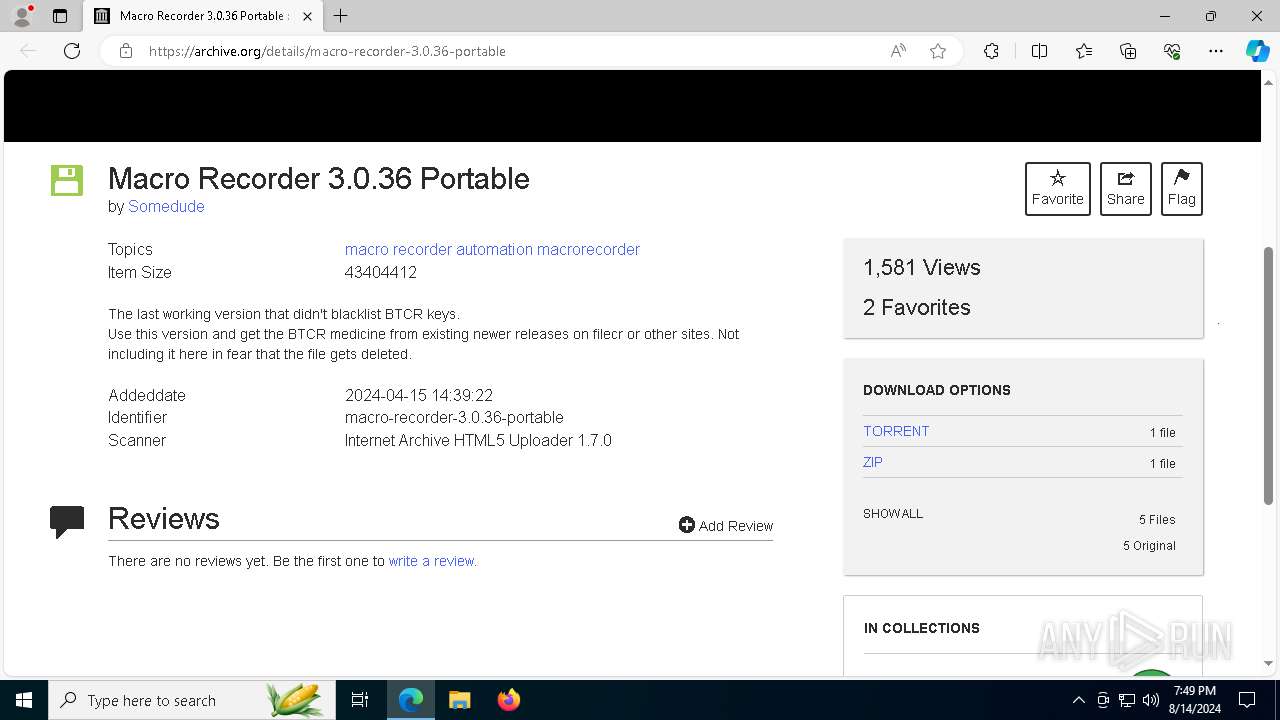Add this page to favorites star
1280x720 pixels.
click(x=938, y=51)
